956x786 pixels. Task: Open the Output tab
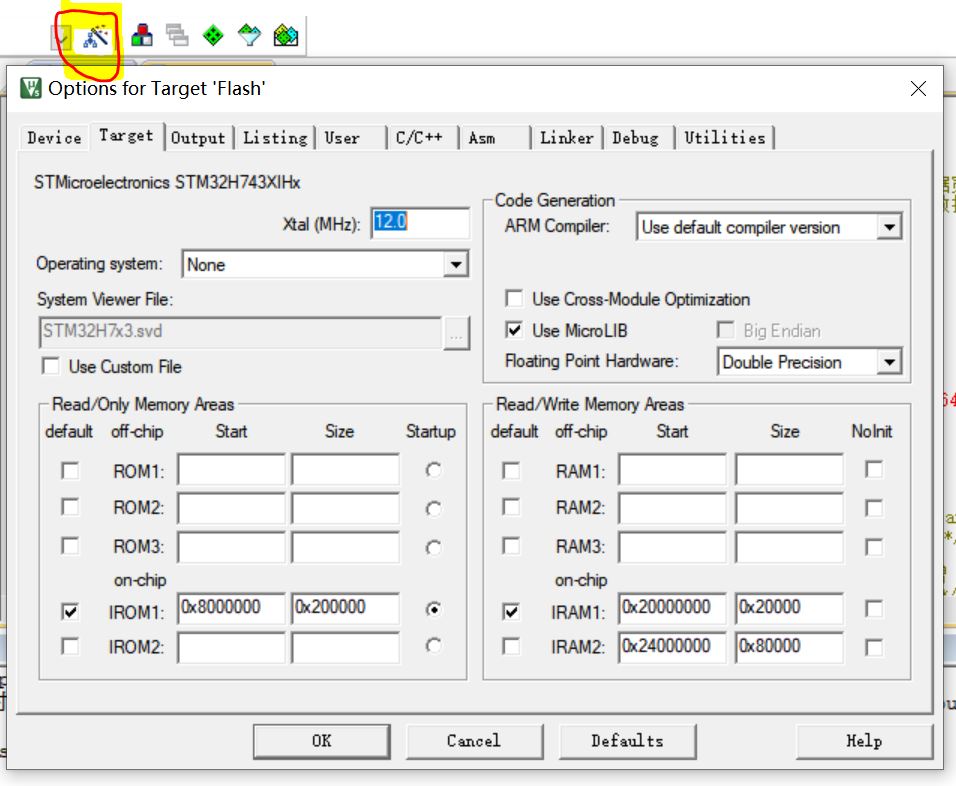pos(198,138)
